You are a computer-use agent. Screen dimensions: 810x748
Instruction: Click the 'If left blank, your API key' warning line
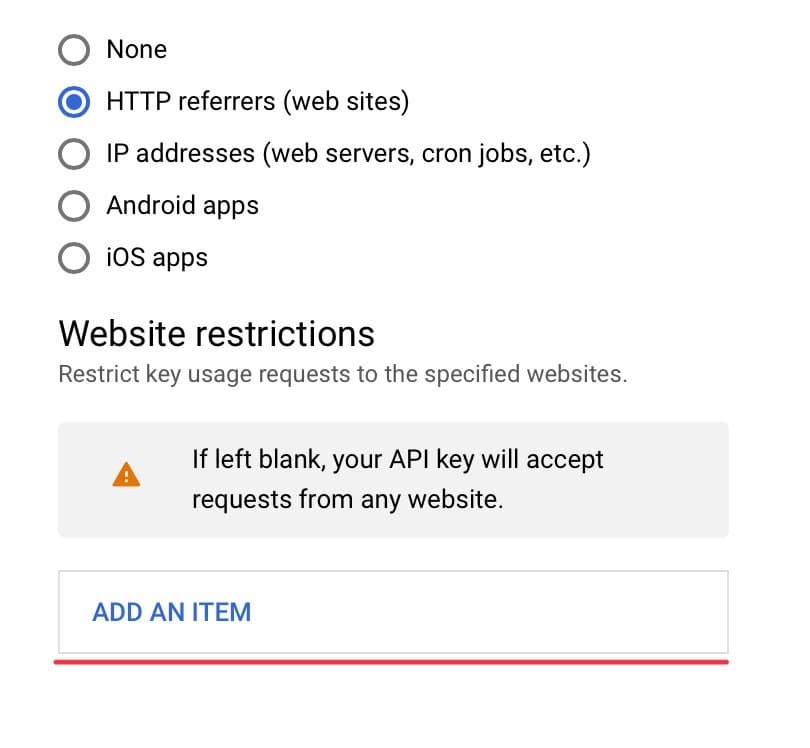click(x=398, y=459)
